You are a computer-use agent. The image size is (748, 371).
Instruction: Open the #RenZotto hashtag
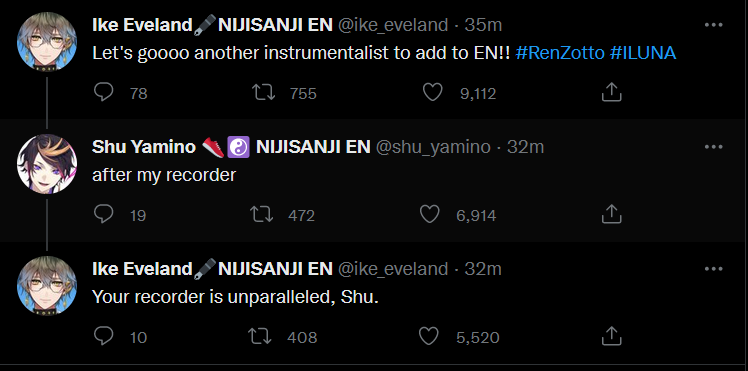coord(560,53)
